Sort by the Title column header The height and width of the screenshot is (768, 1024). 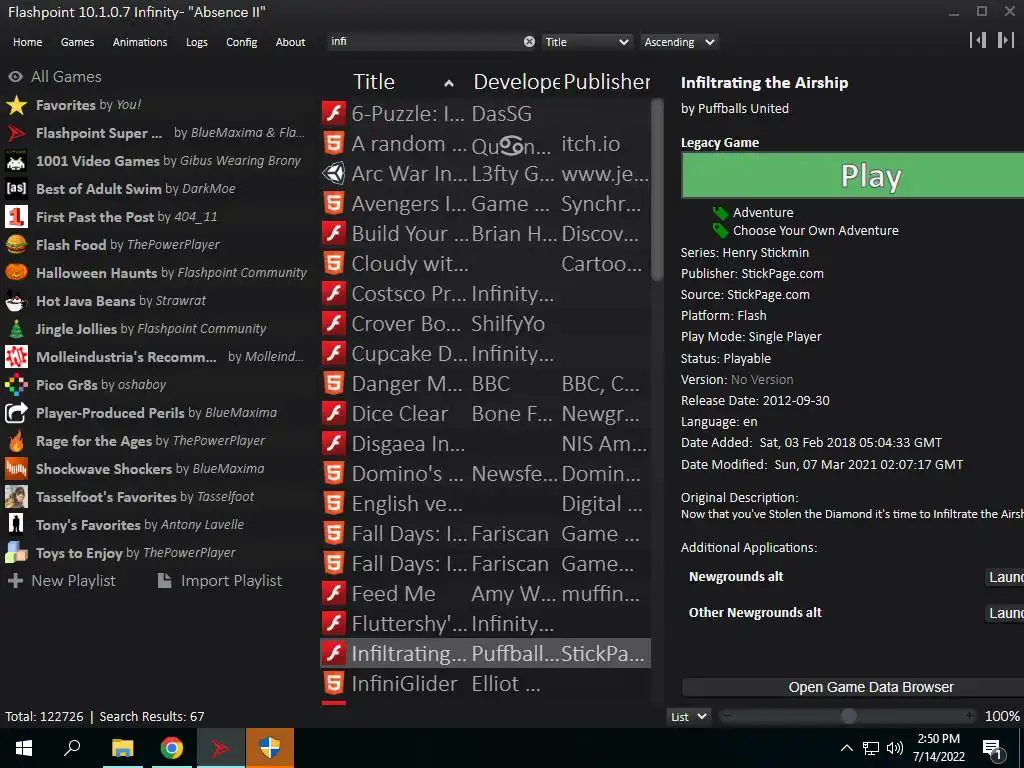(x=403, y=82)
